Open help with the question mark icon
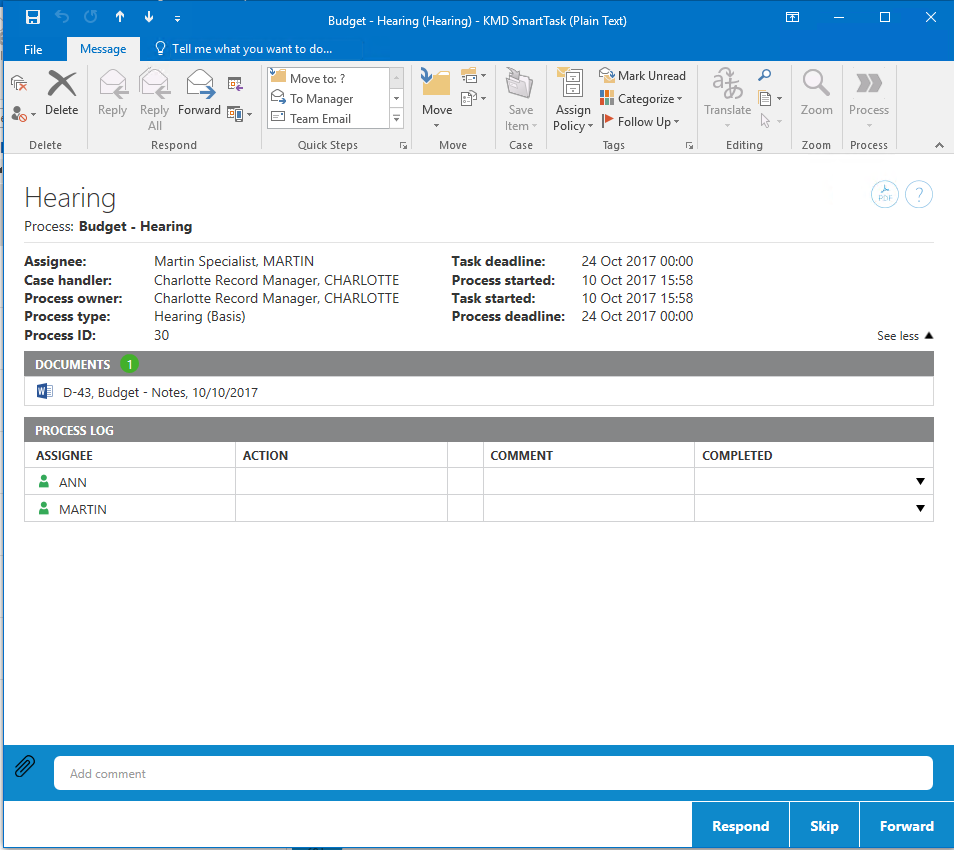 pyautogui.click(x=919, y=195)
